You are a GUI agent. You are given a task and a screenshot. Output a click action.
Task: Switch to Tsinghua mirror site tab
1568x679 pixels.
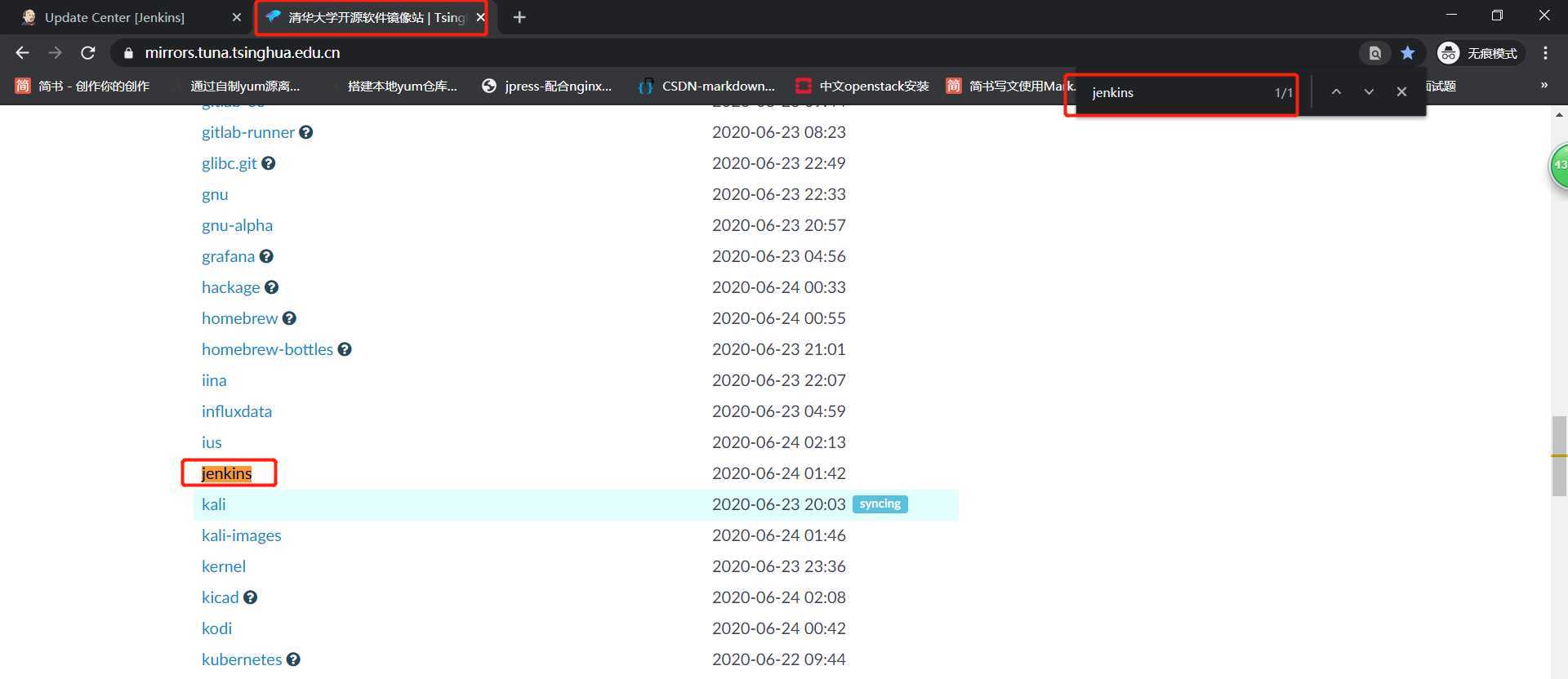tap(372, 17)
